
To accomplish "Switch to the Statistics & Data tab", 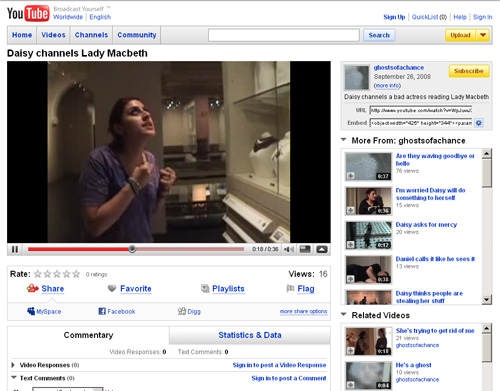I will 250,335.
